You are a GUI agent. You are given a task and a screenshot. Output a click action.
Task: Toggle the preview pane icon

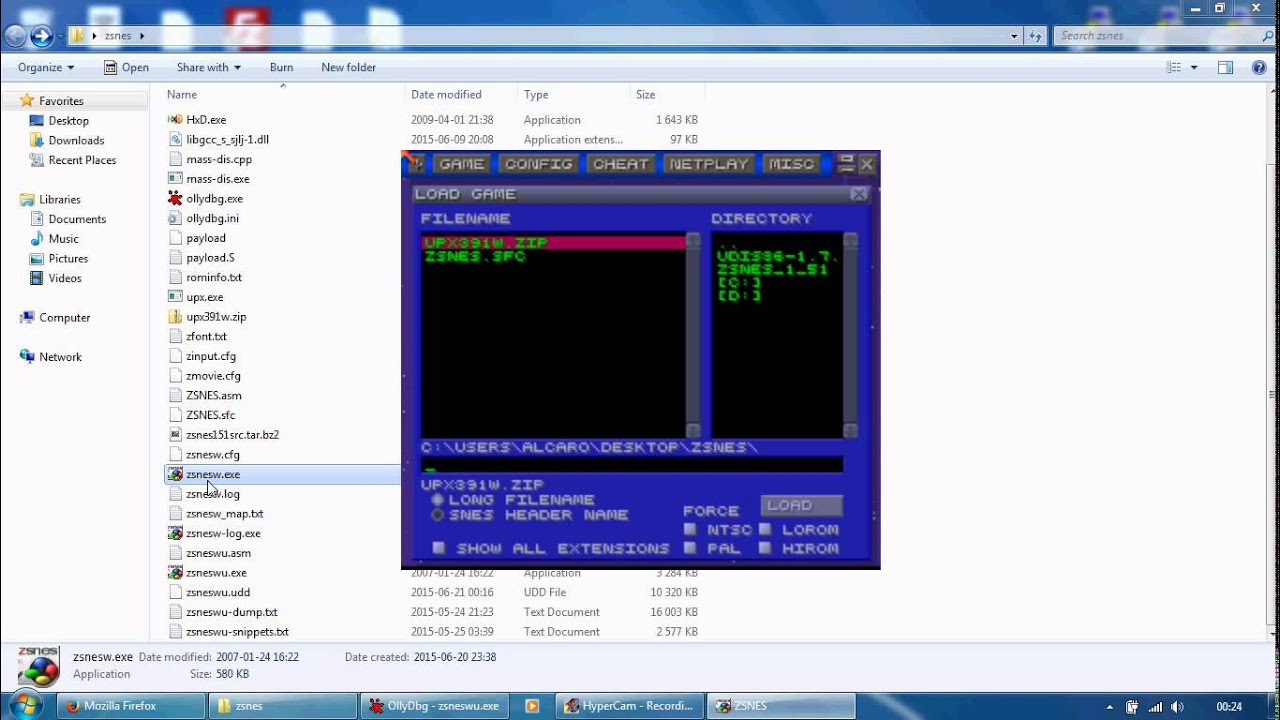[x=1225, y=67]
